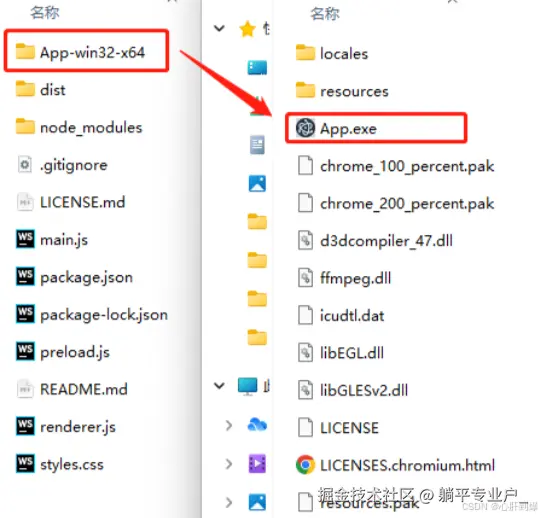Click the .gitignore file icon
Screen dimensions: 542x518
coord(25,164)
